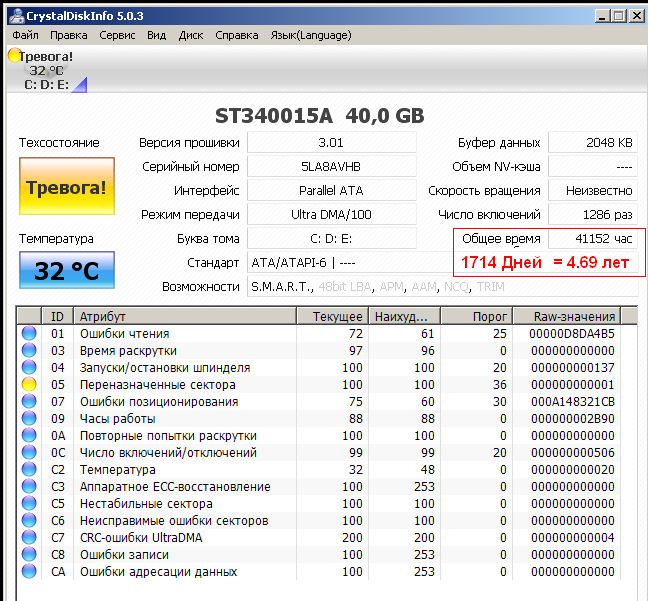
Task: Select the Часы работы attribute text
Action: [x=117, y=419]
